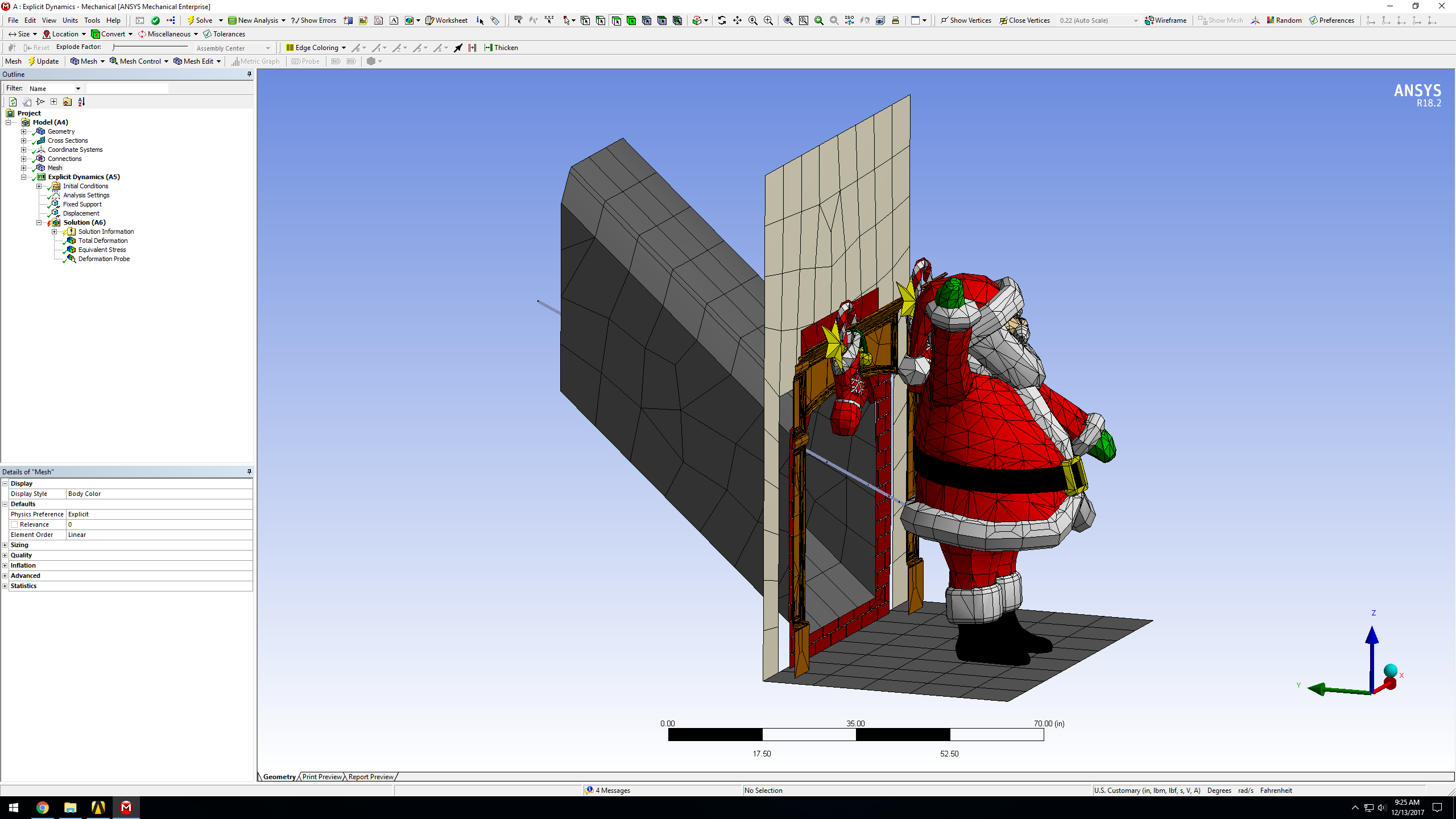The height and width of the screenshot is (819, 1456).
Task: Open File Explorer from the taskbar
Action: coord(70,807)
